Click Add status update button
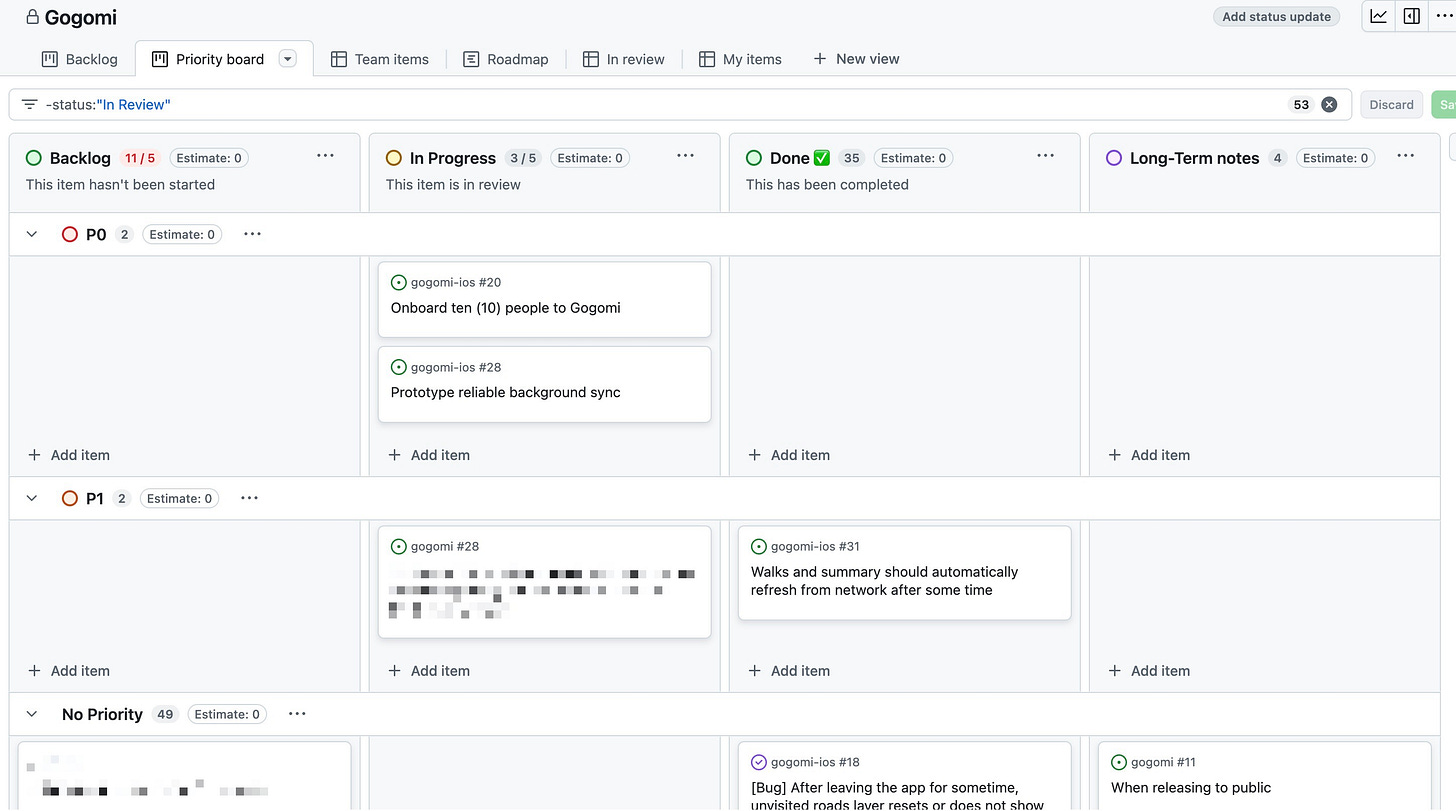This screenshot has width=1456, height=811. (1276, 16)
